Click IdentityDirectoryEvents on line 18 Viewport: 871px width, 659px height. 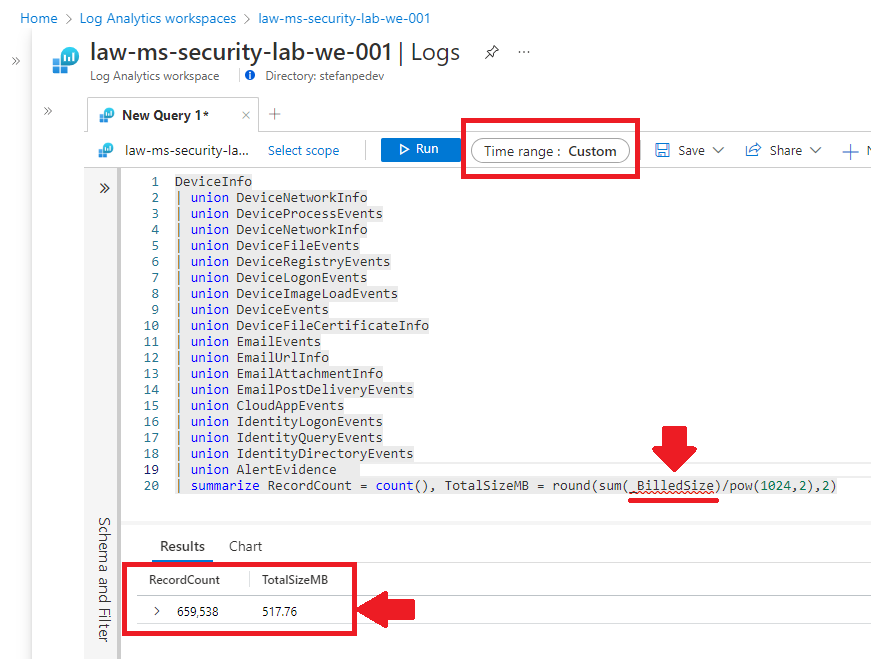[325, 453]
